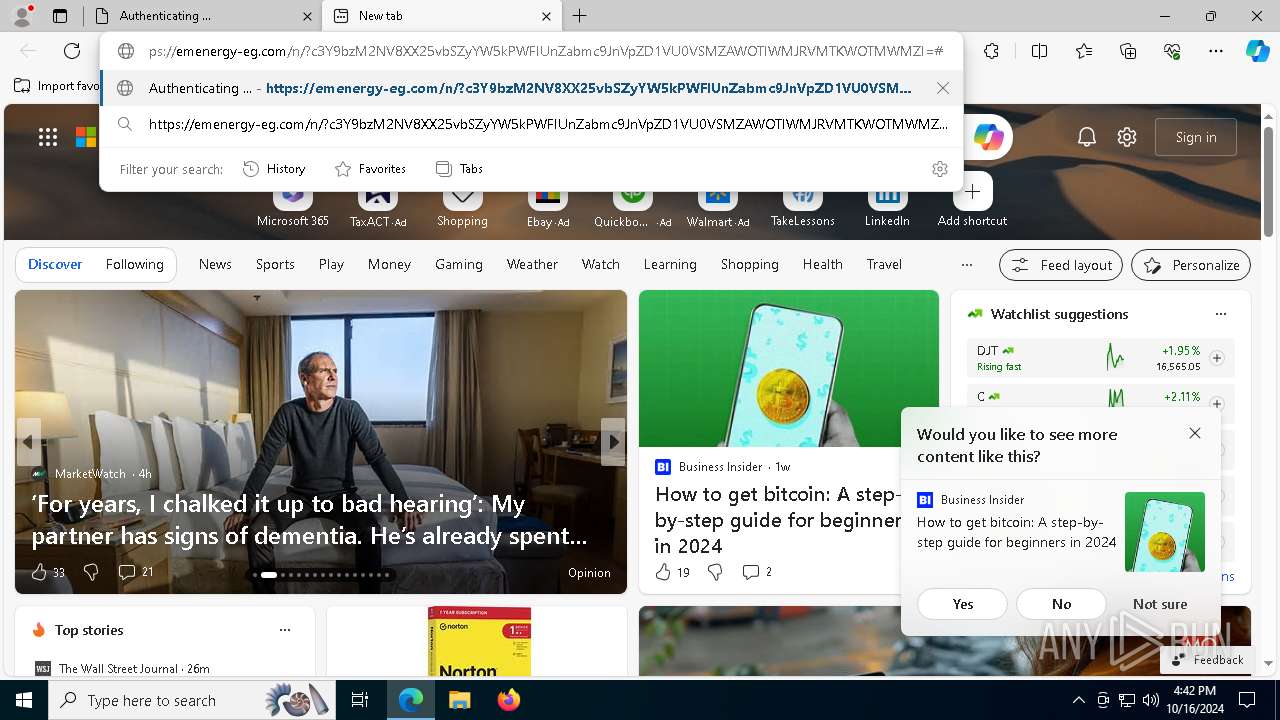Viewport: 1280px width, 720px height.
Task: Open Favorites star list icon
Action: [1084, 51]
